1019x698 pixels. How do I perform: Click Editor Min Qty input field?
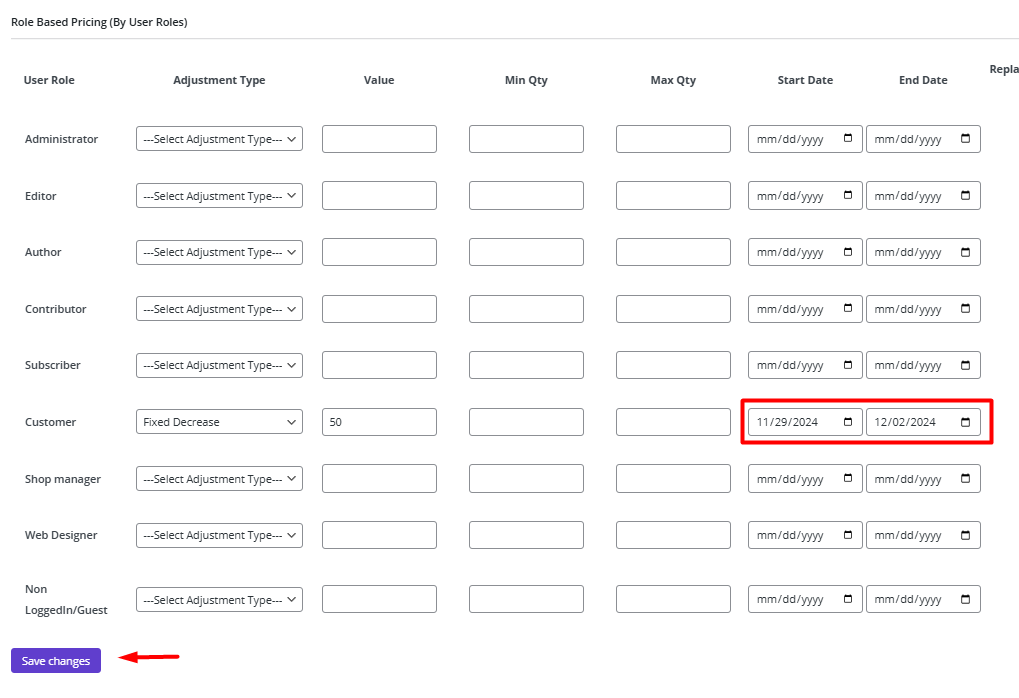tap(526, 196)
